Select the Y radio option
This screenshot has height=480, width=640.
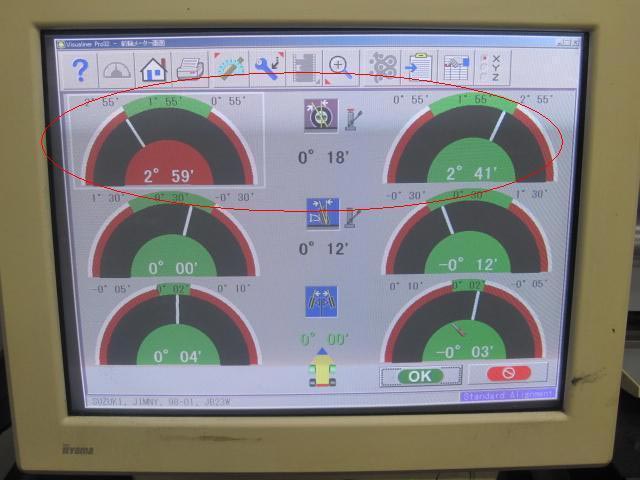(483, 68)
